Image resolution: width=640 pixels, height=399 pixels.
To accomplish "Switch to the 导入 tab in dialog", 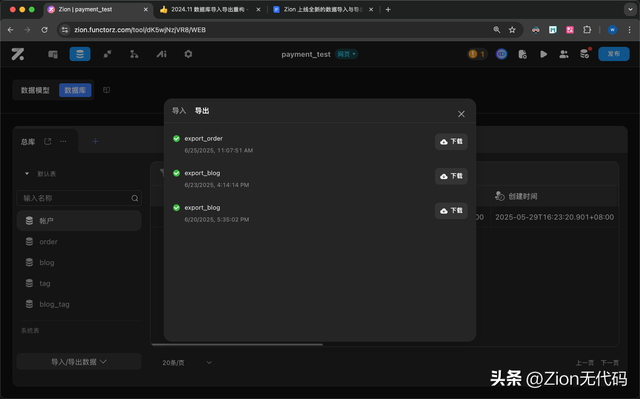I will point(179,111).
